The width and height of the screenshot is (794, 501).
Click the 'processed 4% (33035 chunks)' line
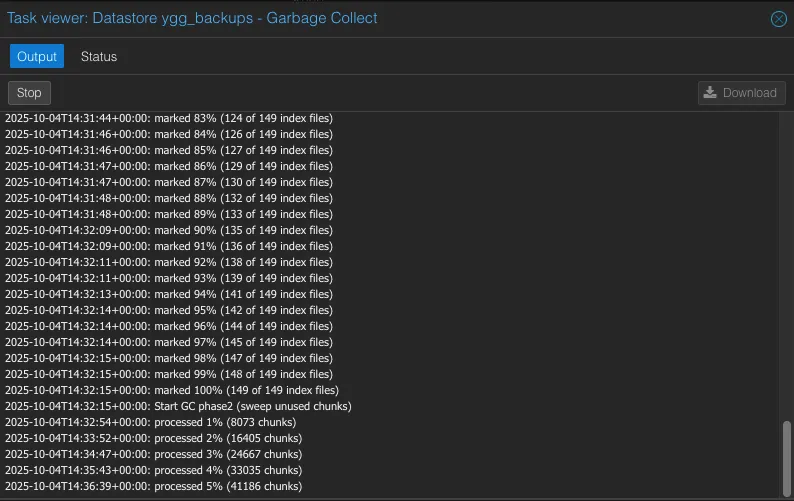(x=153, y=470)
